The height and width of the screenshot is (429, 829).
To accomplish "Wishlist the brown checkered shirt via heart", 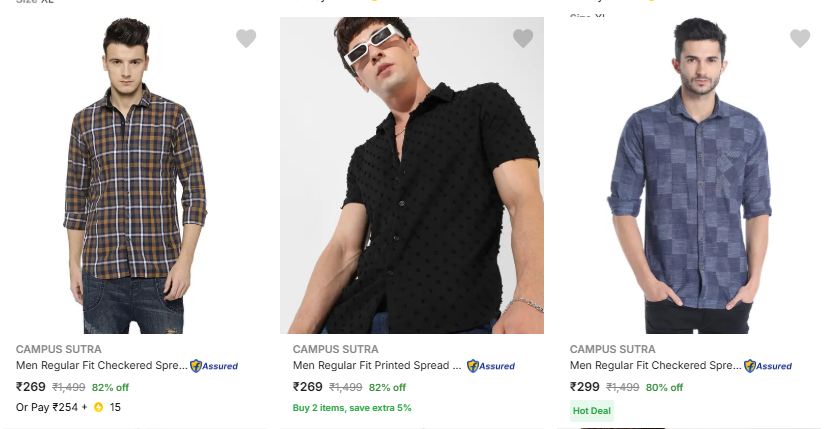I will pyautogui.click(x=246, y=38).
